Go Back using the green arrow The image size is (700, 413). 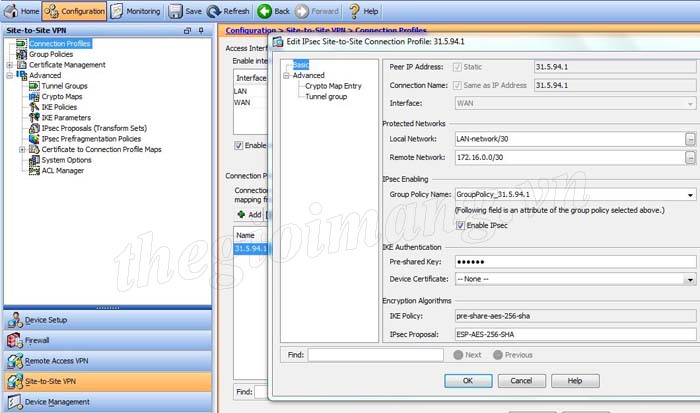point(264,11)
